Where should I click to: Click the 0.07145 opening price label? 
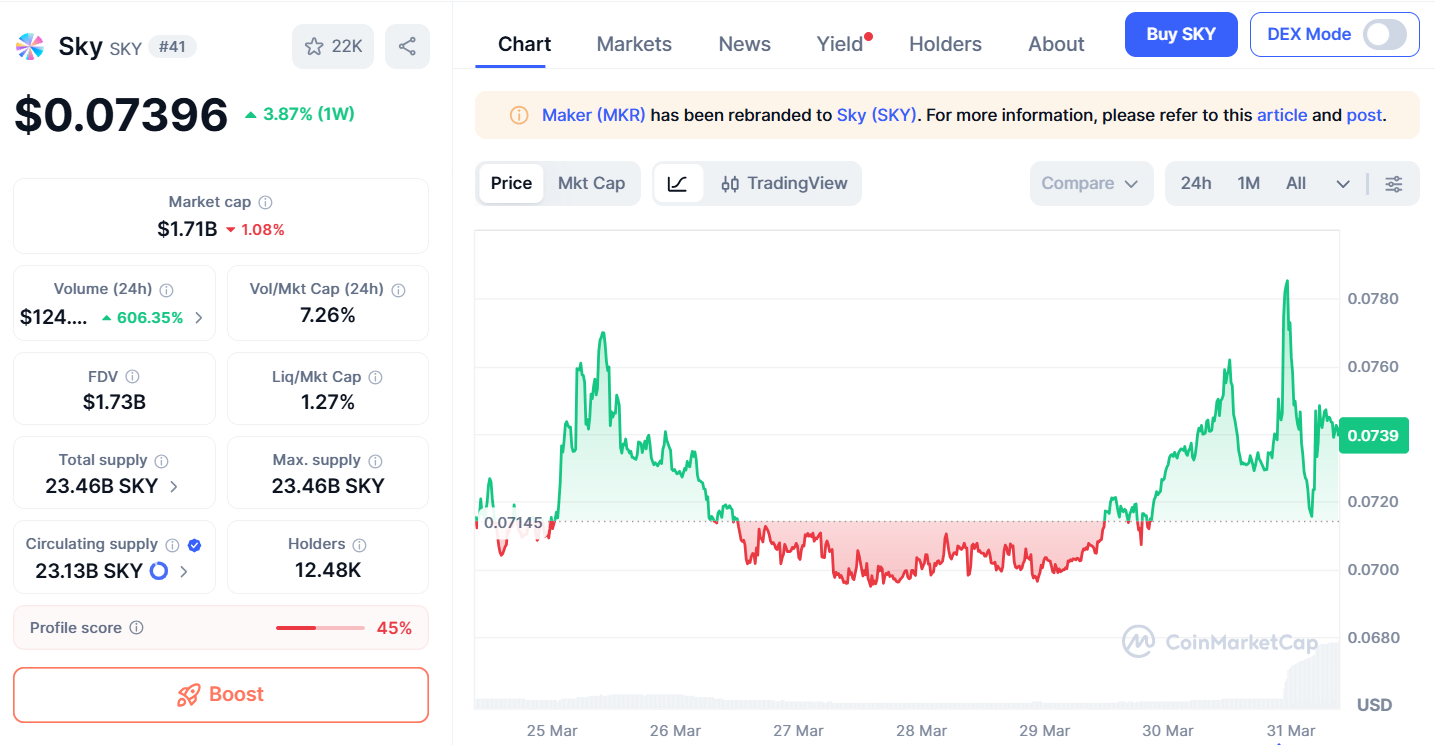(x=512, y=522)
